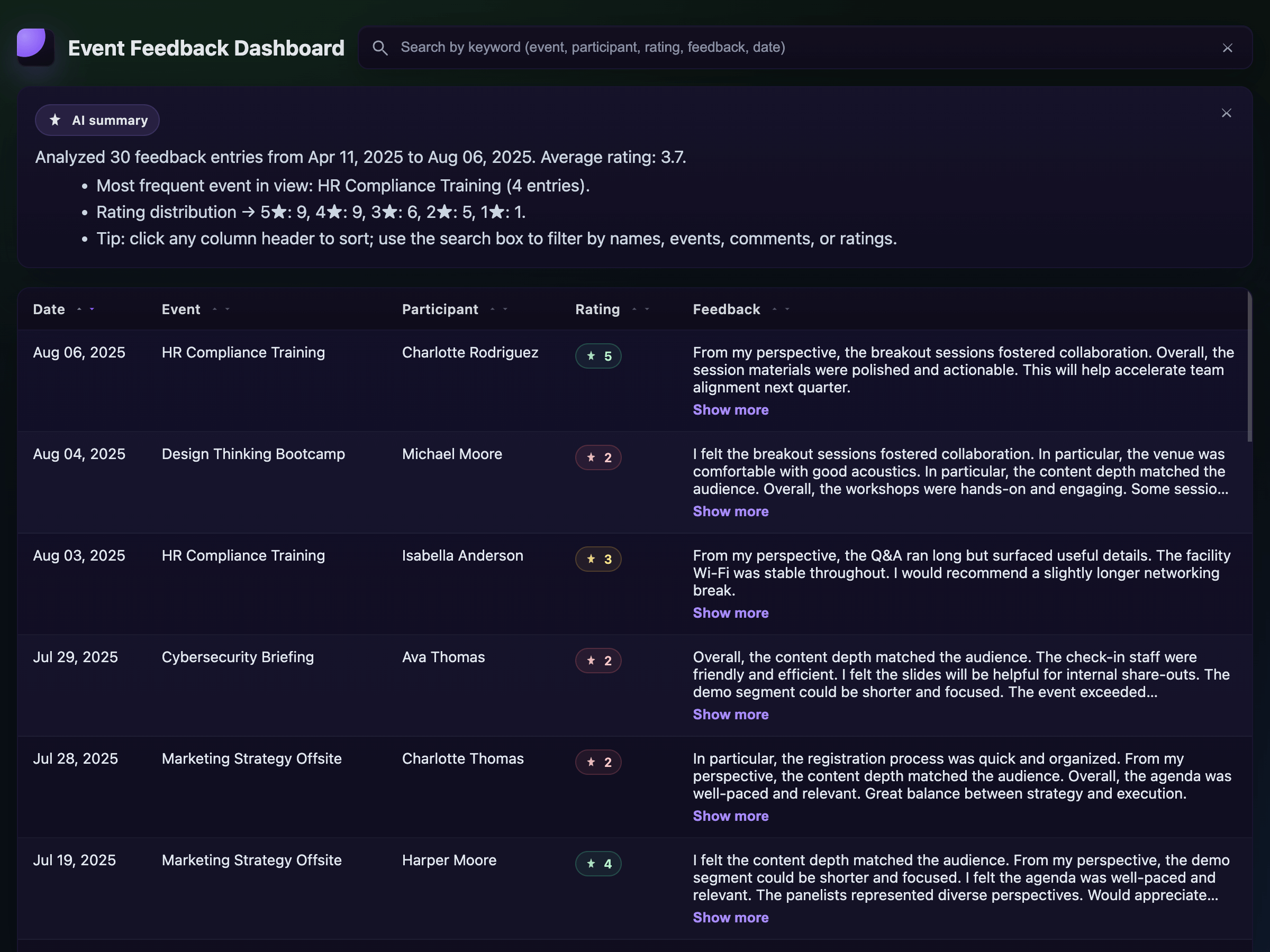Show more of Charlotte Rodriguez's feedback
Image resolution: width=1270 pixels, height=952 pixels.
click(x=730, y=410)
